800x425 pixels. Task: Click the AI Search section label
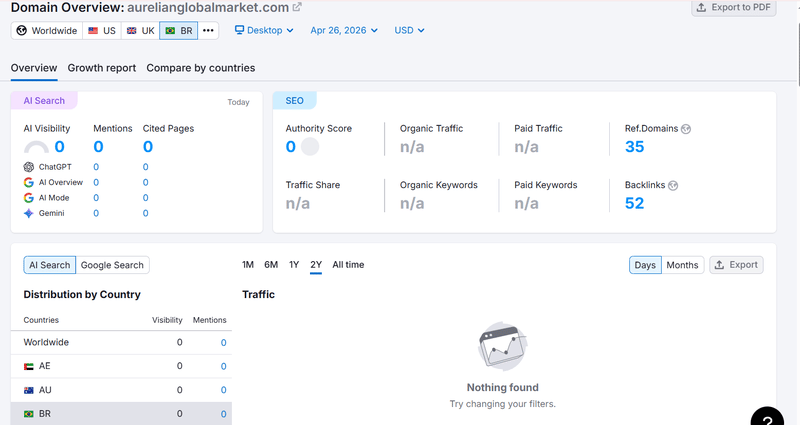coord(44,101)
